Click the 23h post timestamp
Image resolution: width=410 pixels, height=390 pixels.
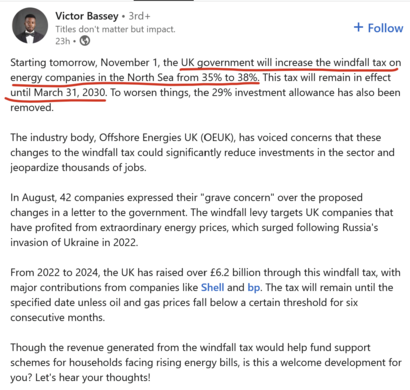pyautogui.click(x=63, y=41)
